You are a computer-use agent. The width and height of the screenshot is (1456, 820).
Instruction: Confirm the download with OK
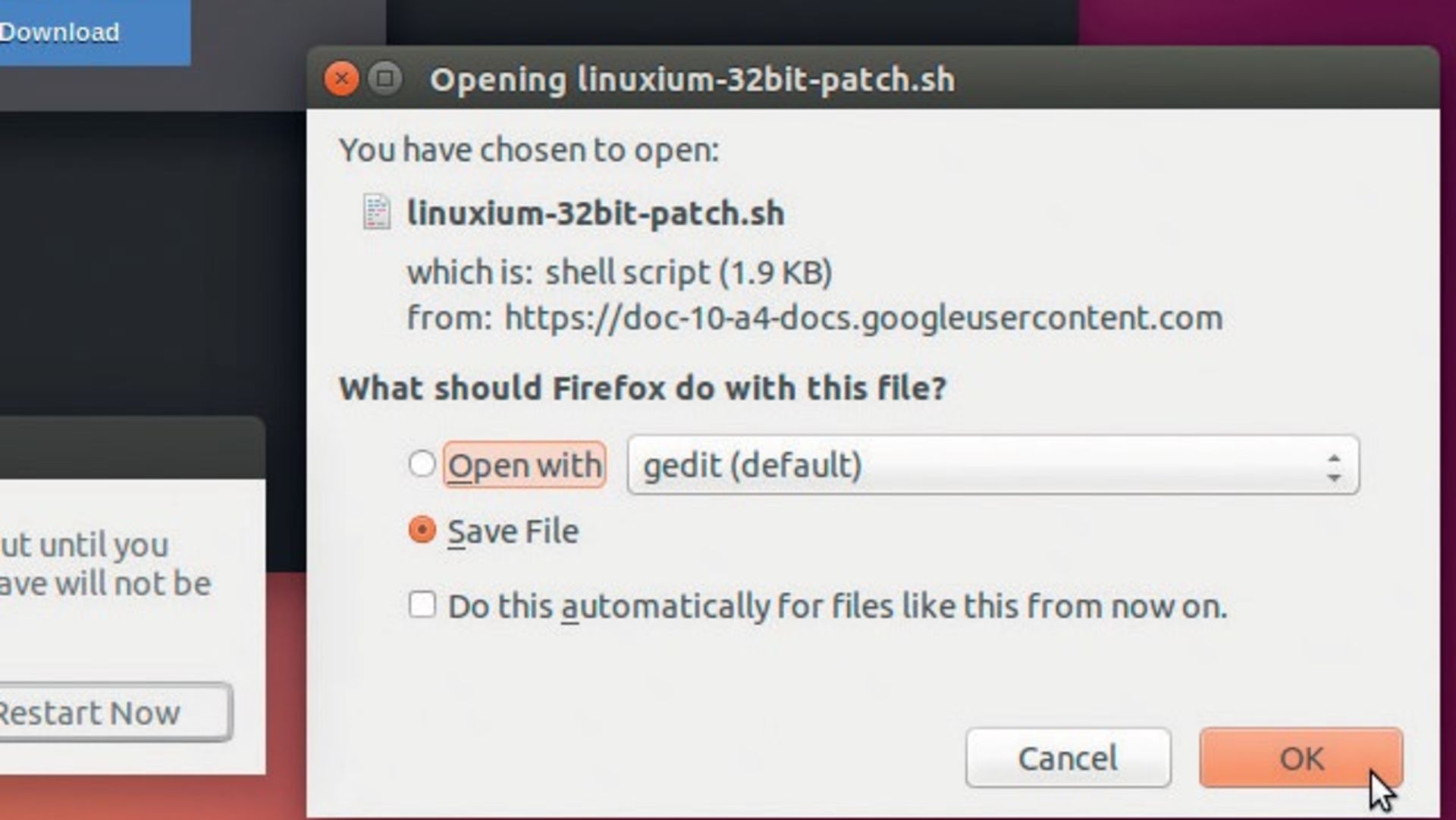click(x=1301, y=758)
